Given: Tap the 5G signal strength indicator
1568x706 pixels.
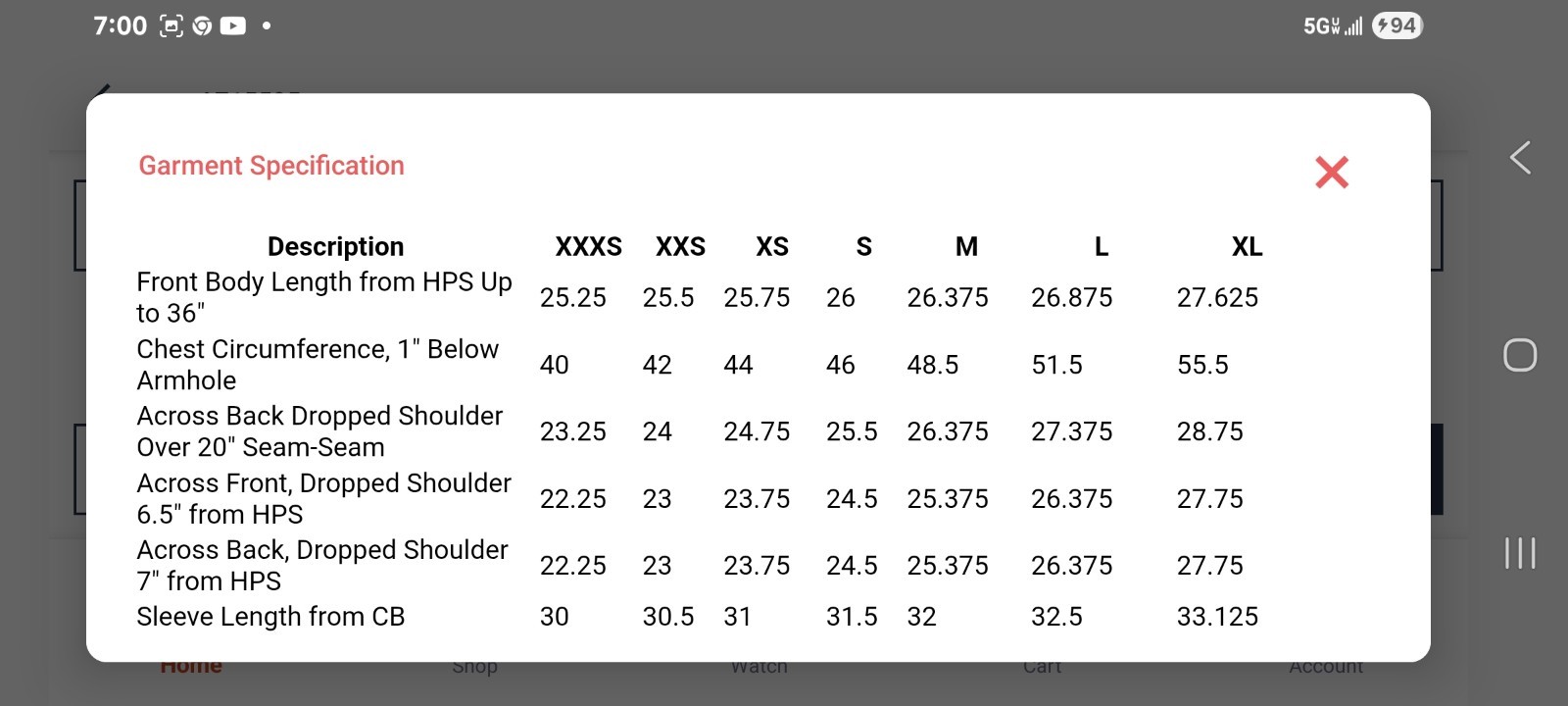Looking at the screenshot, I should point(1333,25).
